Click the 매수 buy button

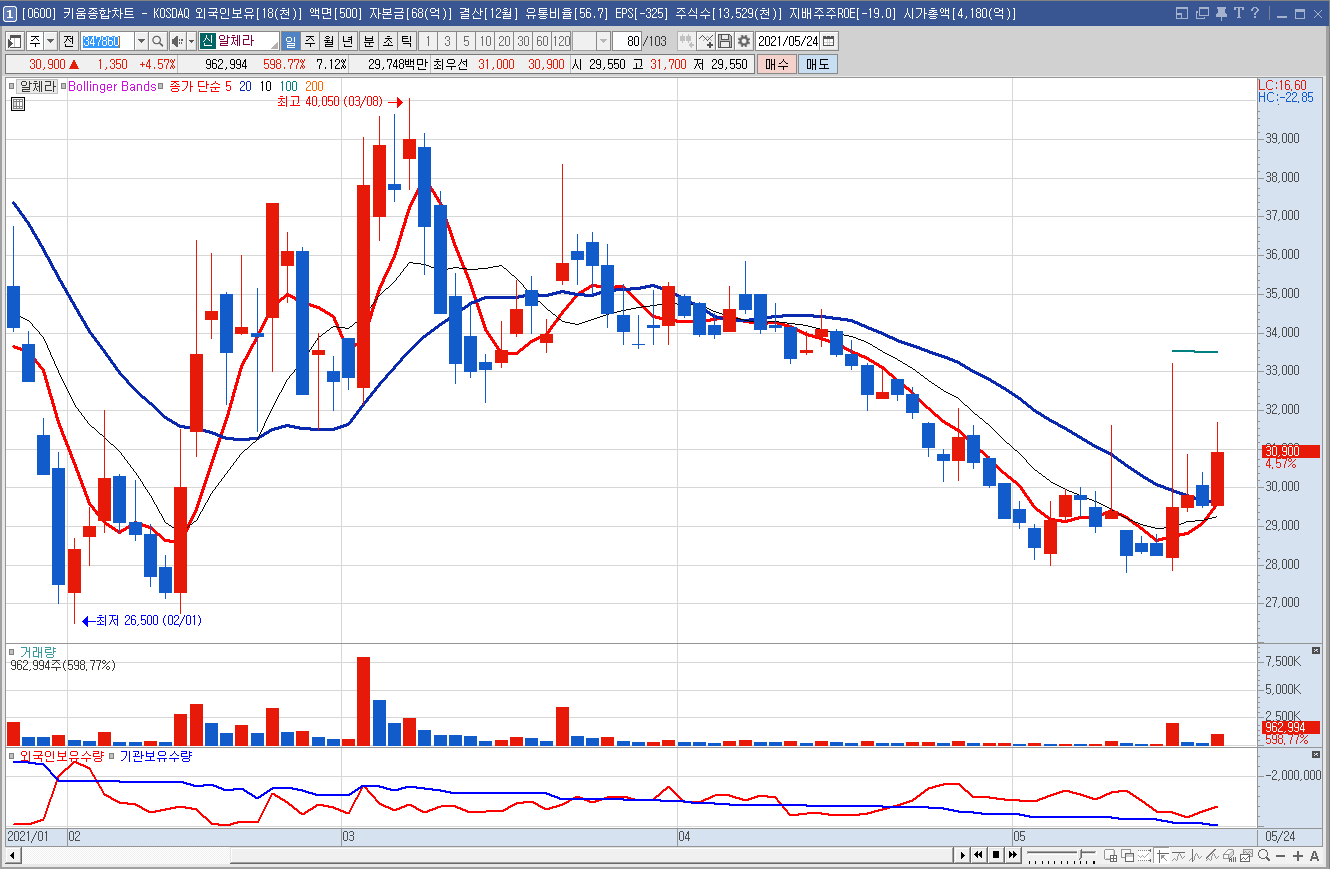(777, 64)
